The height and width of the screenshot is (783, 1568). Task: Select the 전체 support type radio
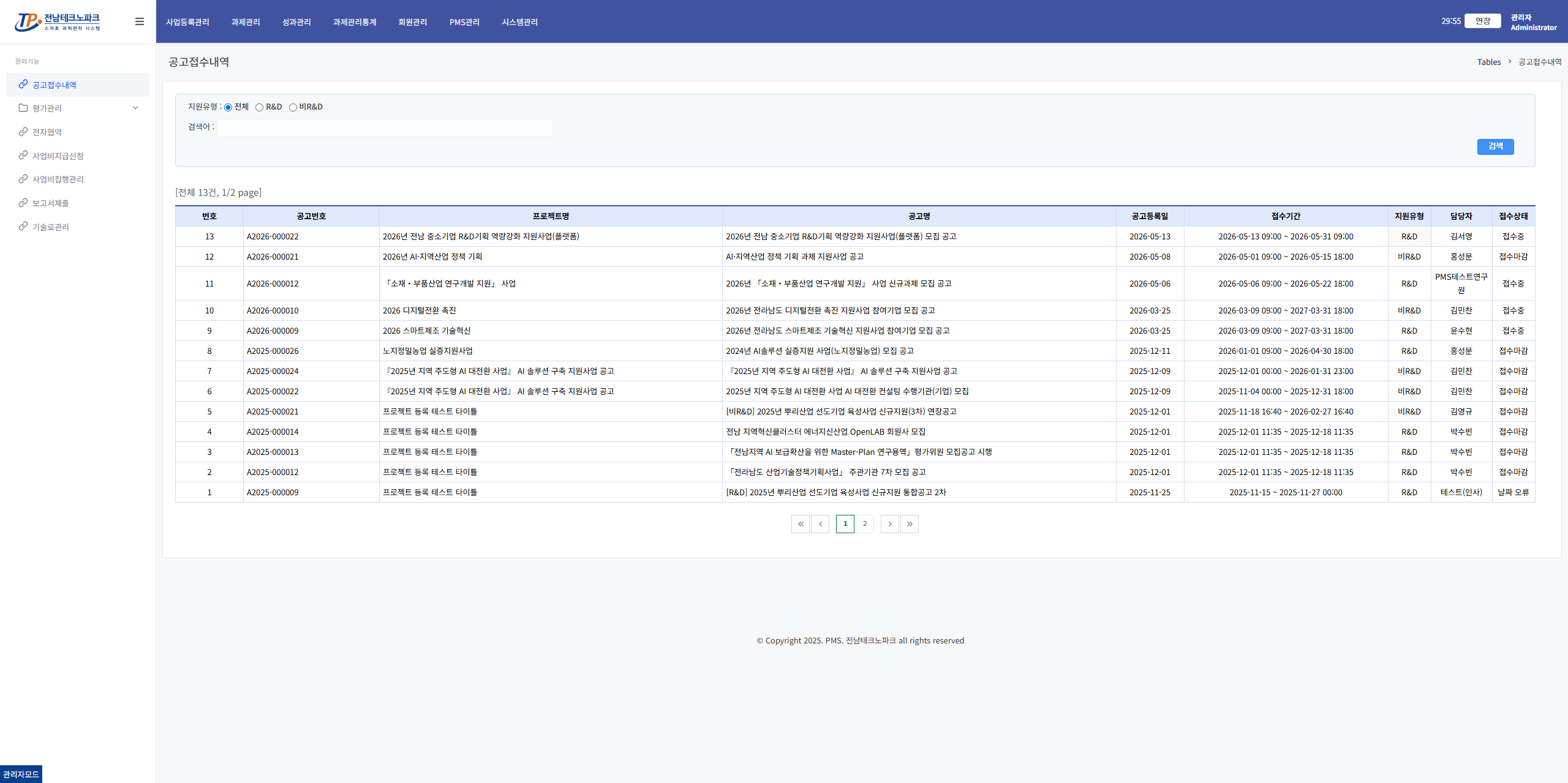pos(228,108)
